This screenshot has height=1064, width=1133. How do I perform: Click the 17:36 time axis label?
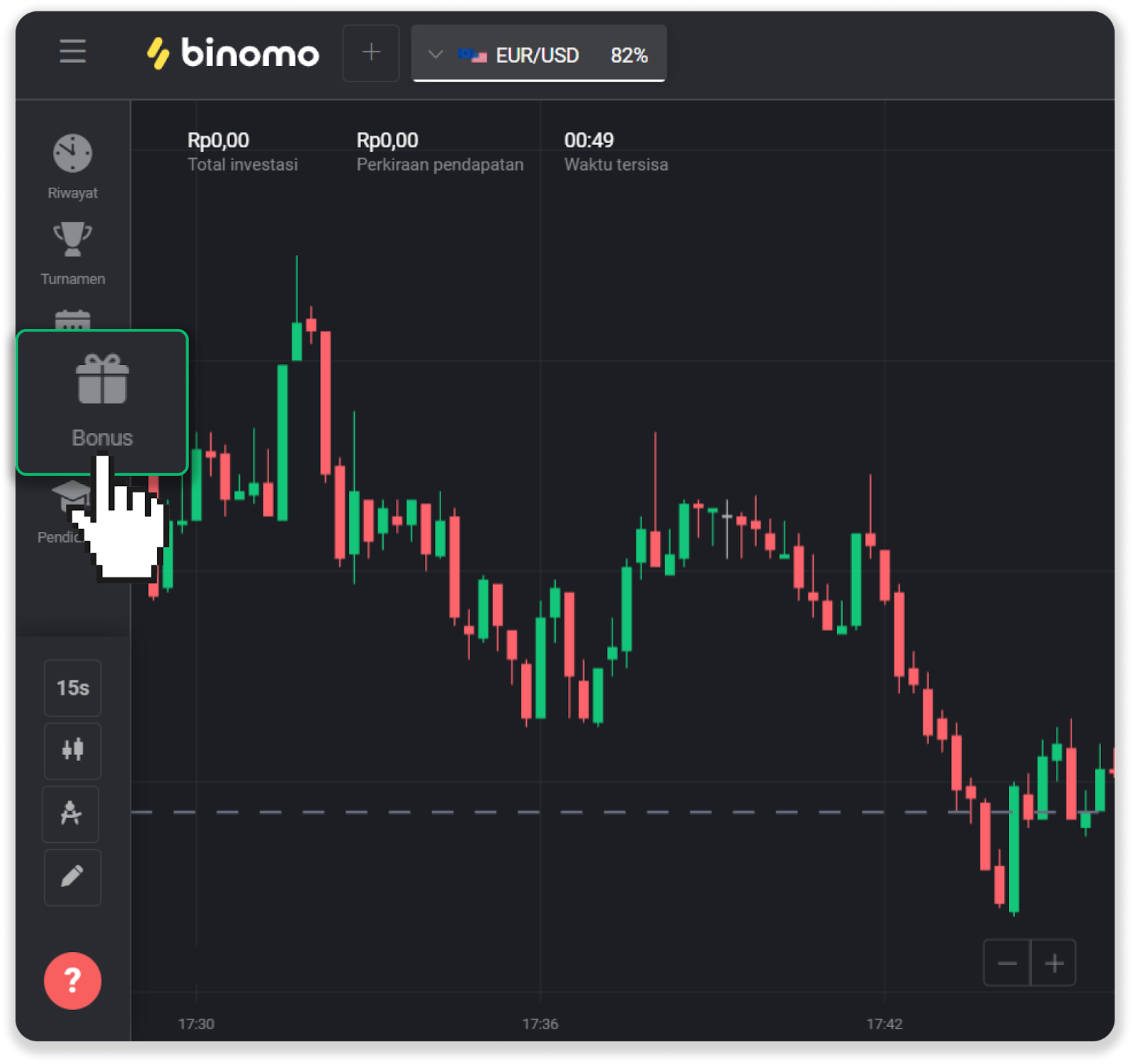click(540, 1024)
